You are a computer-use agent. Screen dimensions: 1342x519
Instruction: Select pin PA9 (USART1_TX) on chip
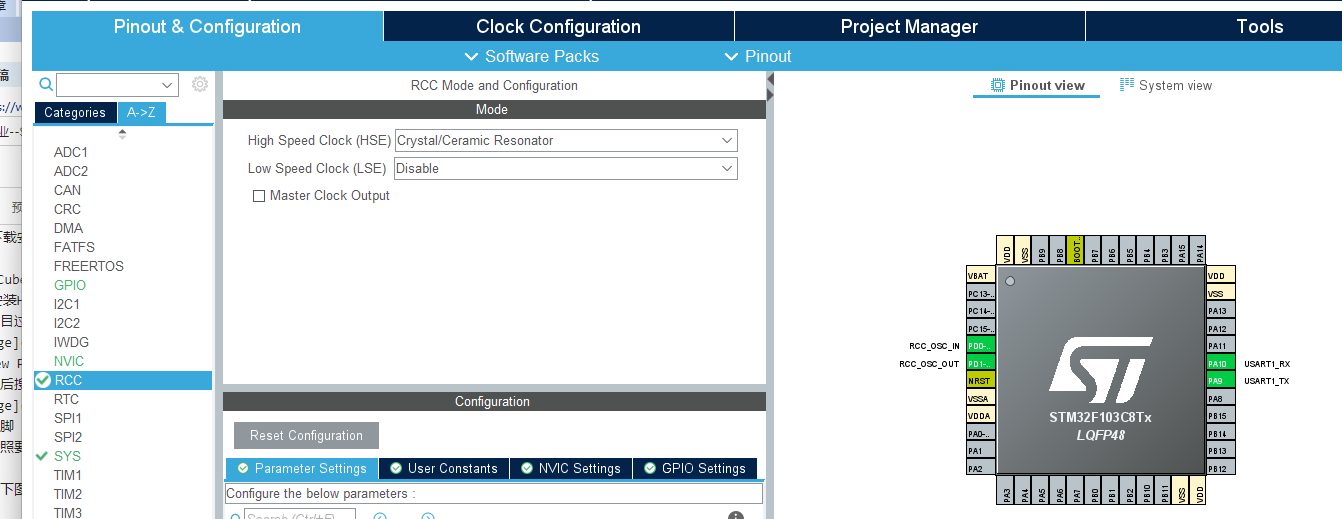pos(1221,381)
